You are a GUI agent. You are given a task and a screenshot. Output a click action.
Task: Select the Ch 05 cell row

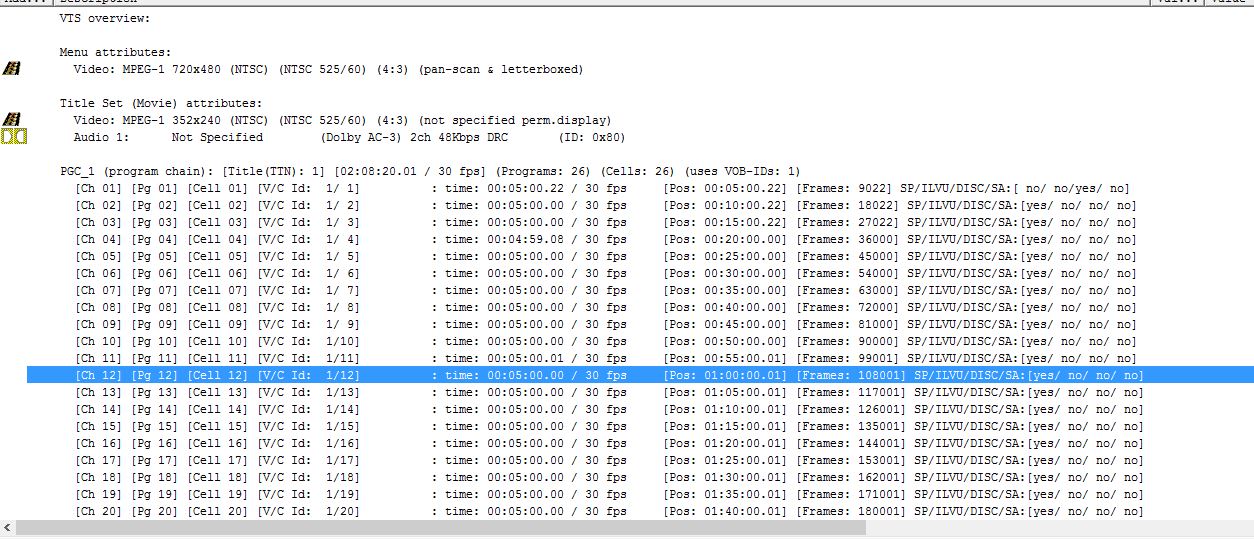click(x=606, y=256)
